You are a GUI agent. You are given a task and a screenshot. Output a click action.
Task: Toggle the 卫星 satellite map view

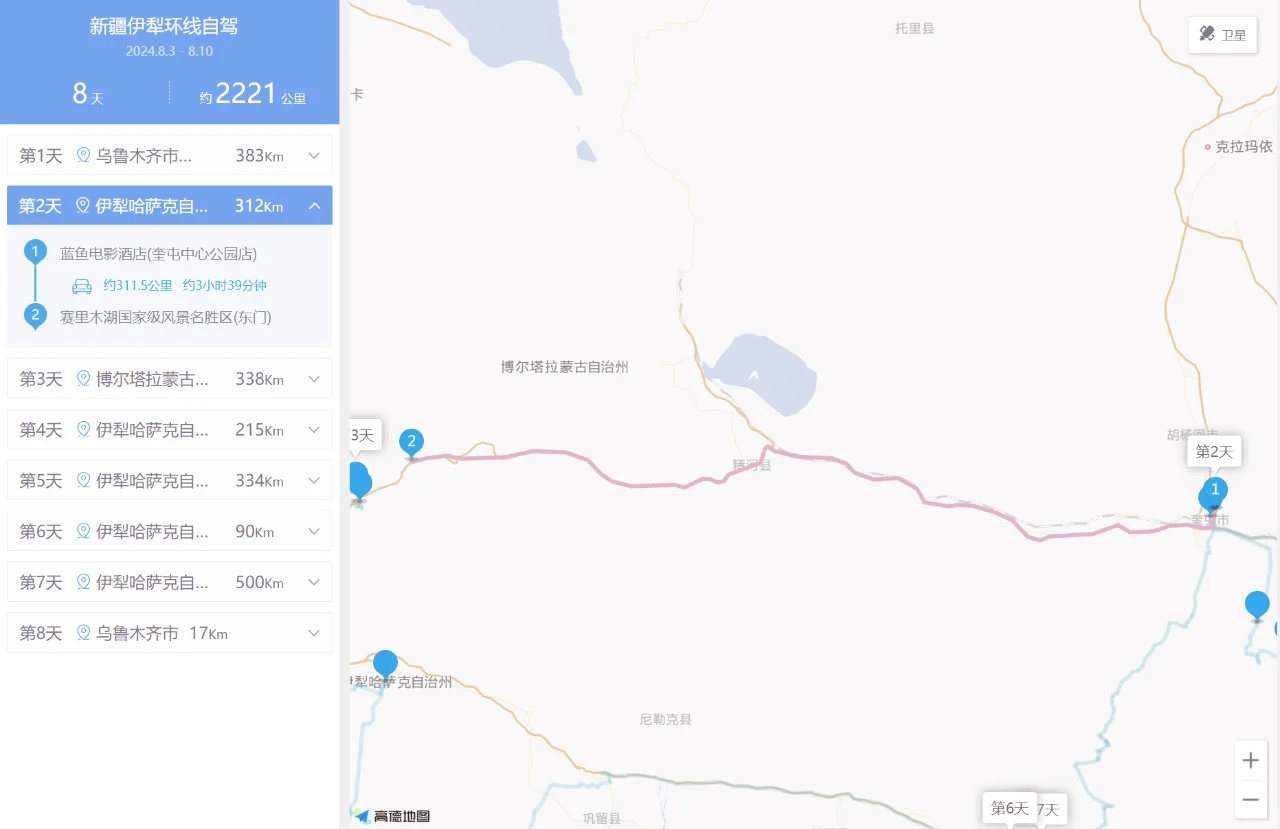(x=1222, y=34)
